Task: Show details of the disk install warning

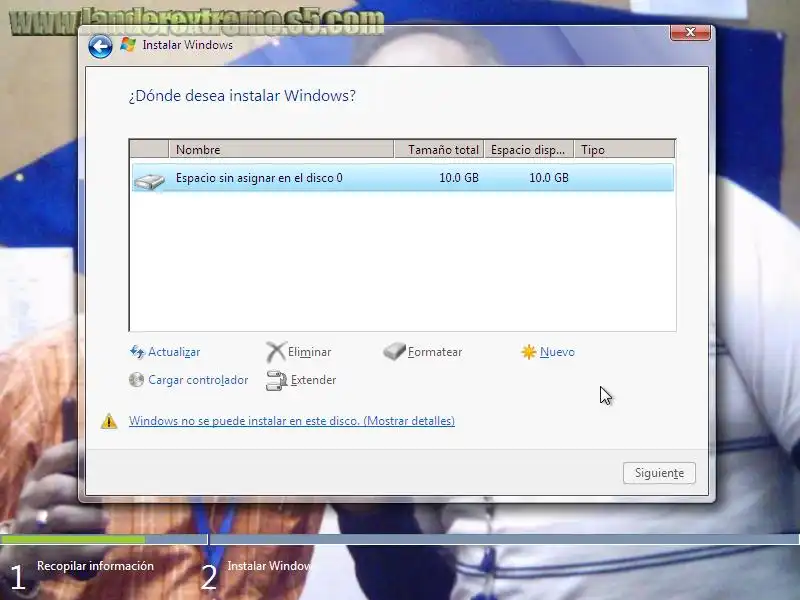Action: (292, 421)
